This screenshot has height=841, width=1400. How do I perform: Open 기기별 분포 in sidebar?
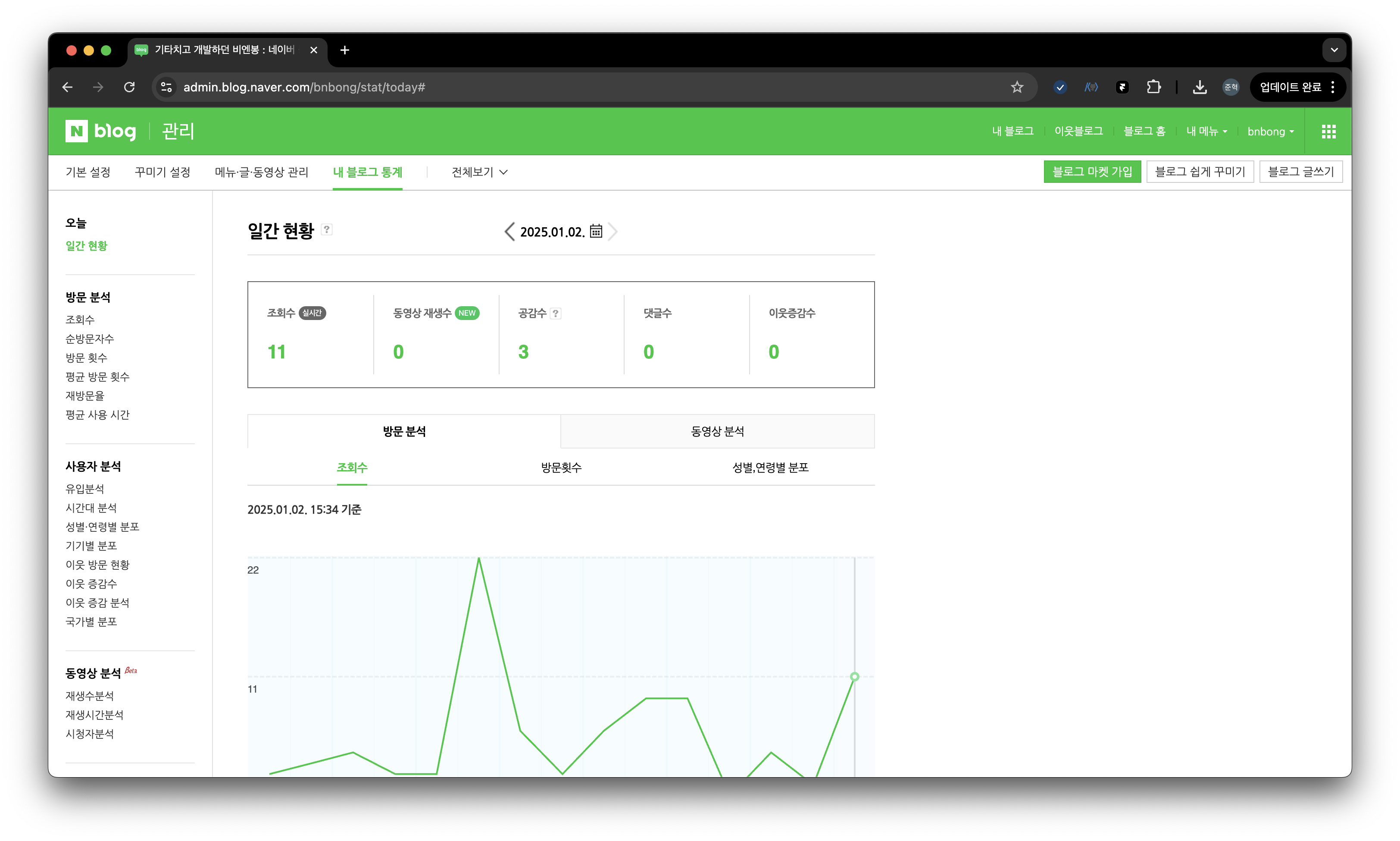tap(91, 546)
